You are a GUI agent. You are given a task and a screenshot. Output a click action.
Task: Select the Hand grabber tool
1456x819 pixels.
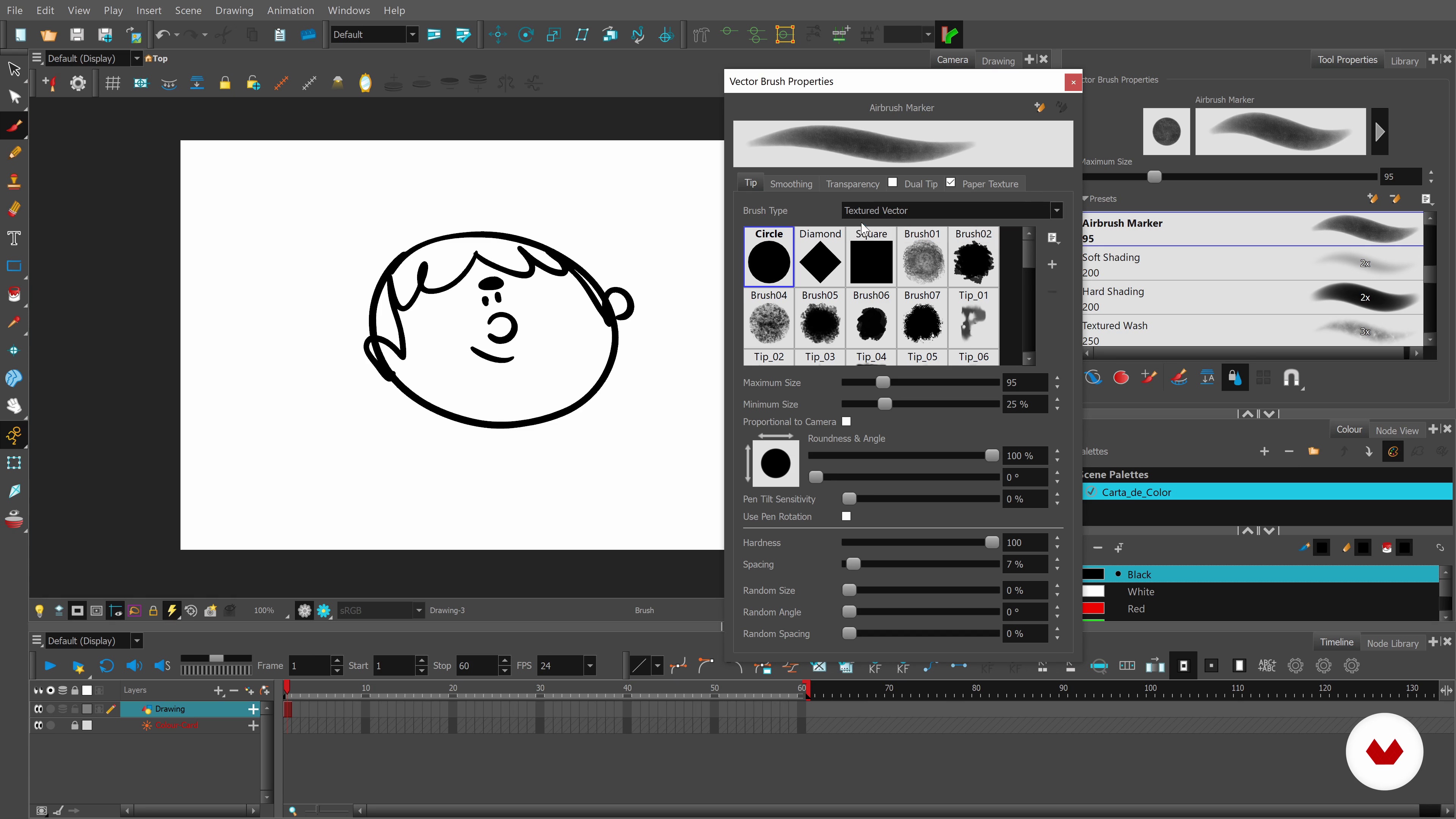point(14,406)
